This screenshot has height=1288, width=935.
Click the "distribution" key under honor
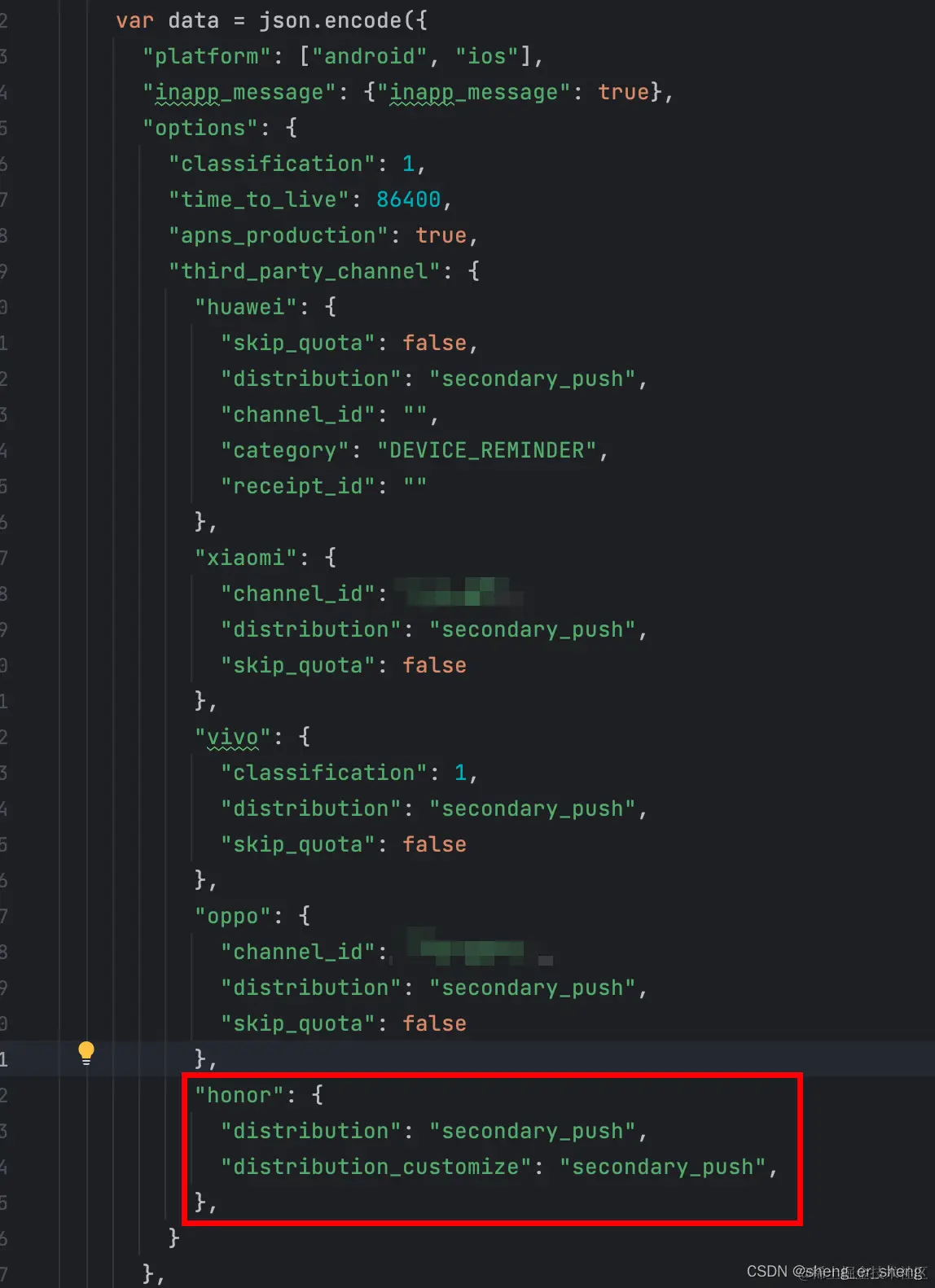[311, 1131]
